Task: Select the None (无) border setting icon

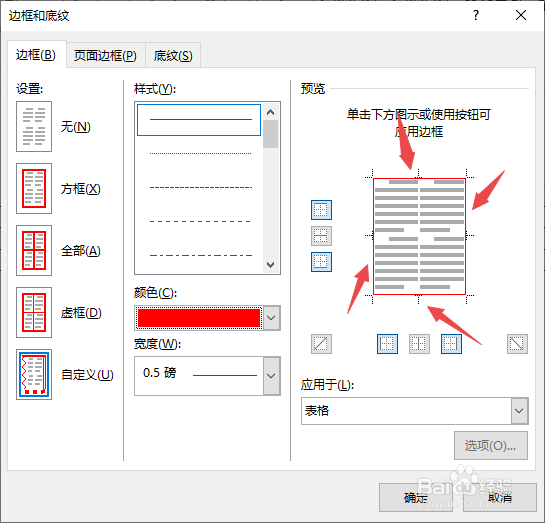Action: tap(34, 126)
